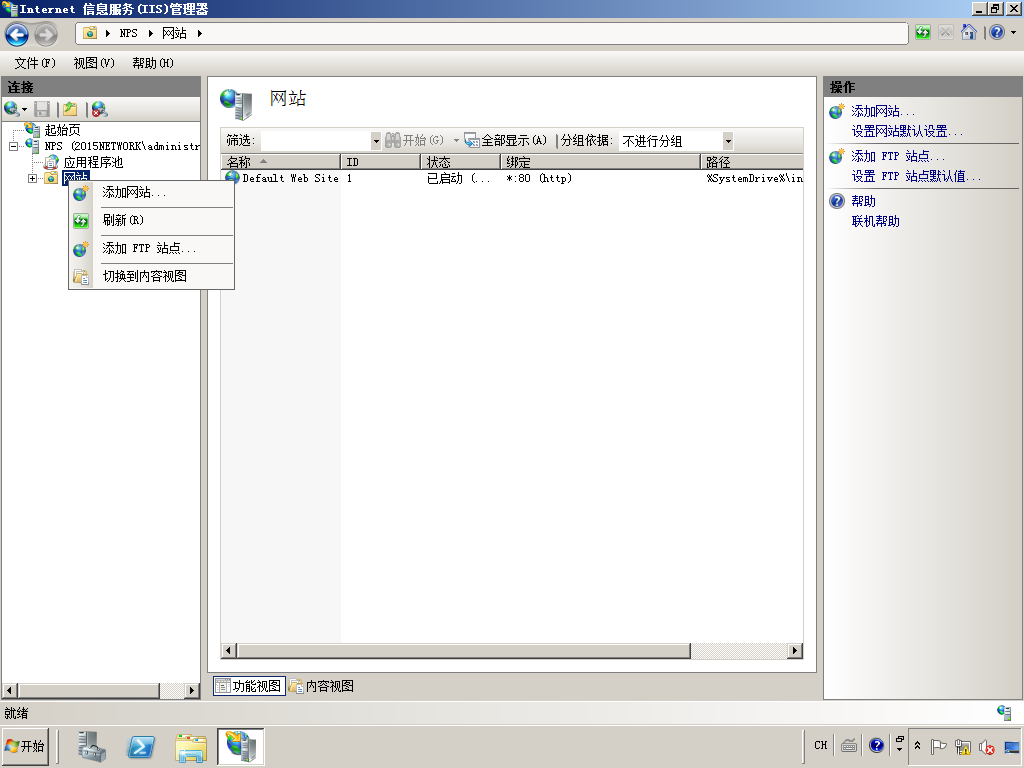This screenshot has width=1024, height=768.
Task: Open PowerShell from taskbar
Action: click(x=141, y=746)
